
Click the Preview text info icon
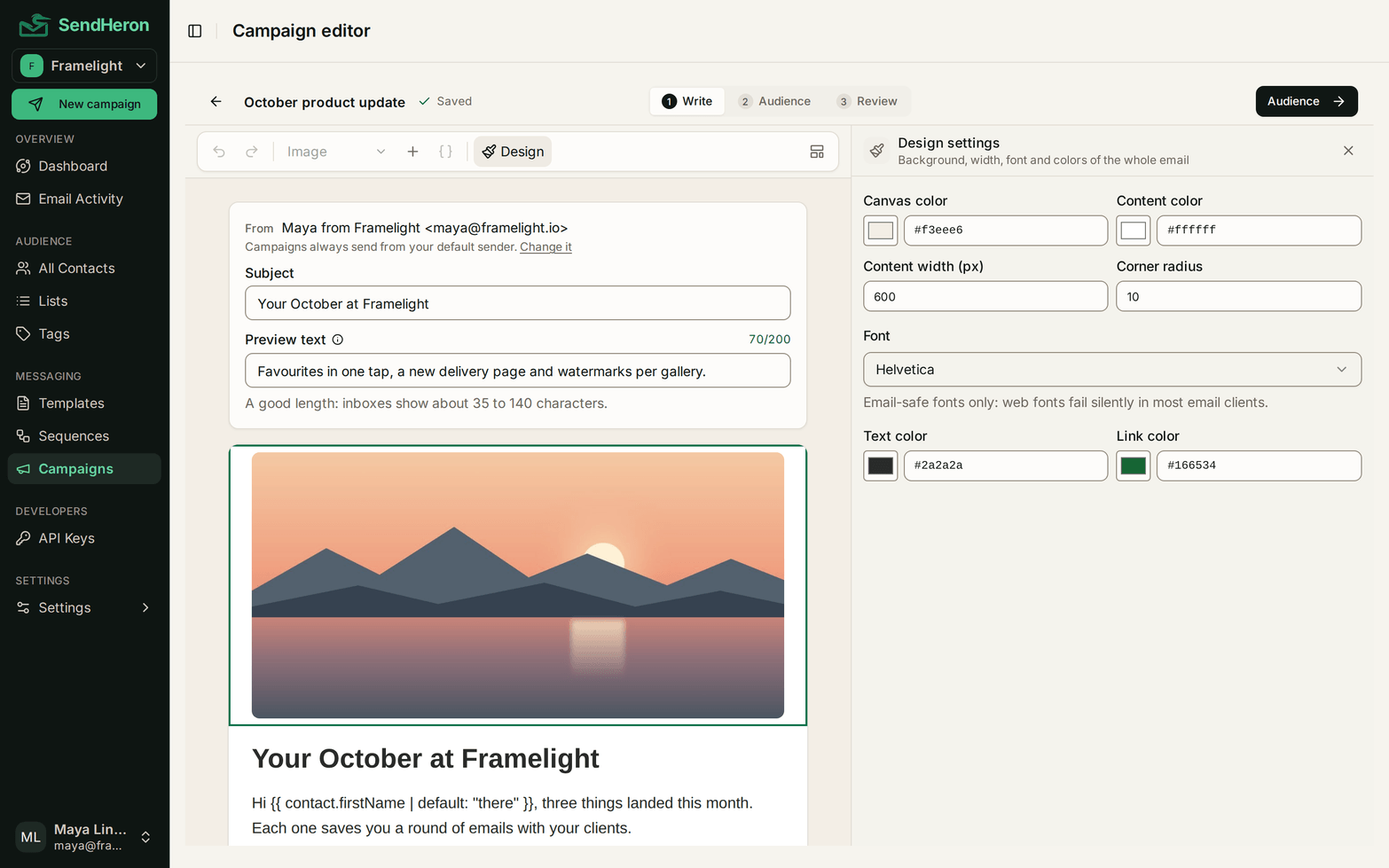[338, 340]
